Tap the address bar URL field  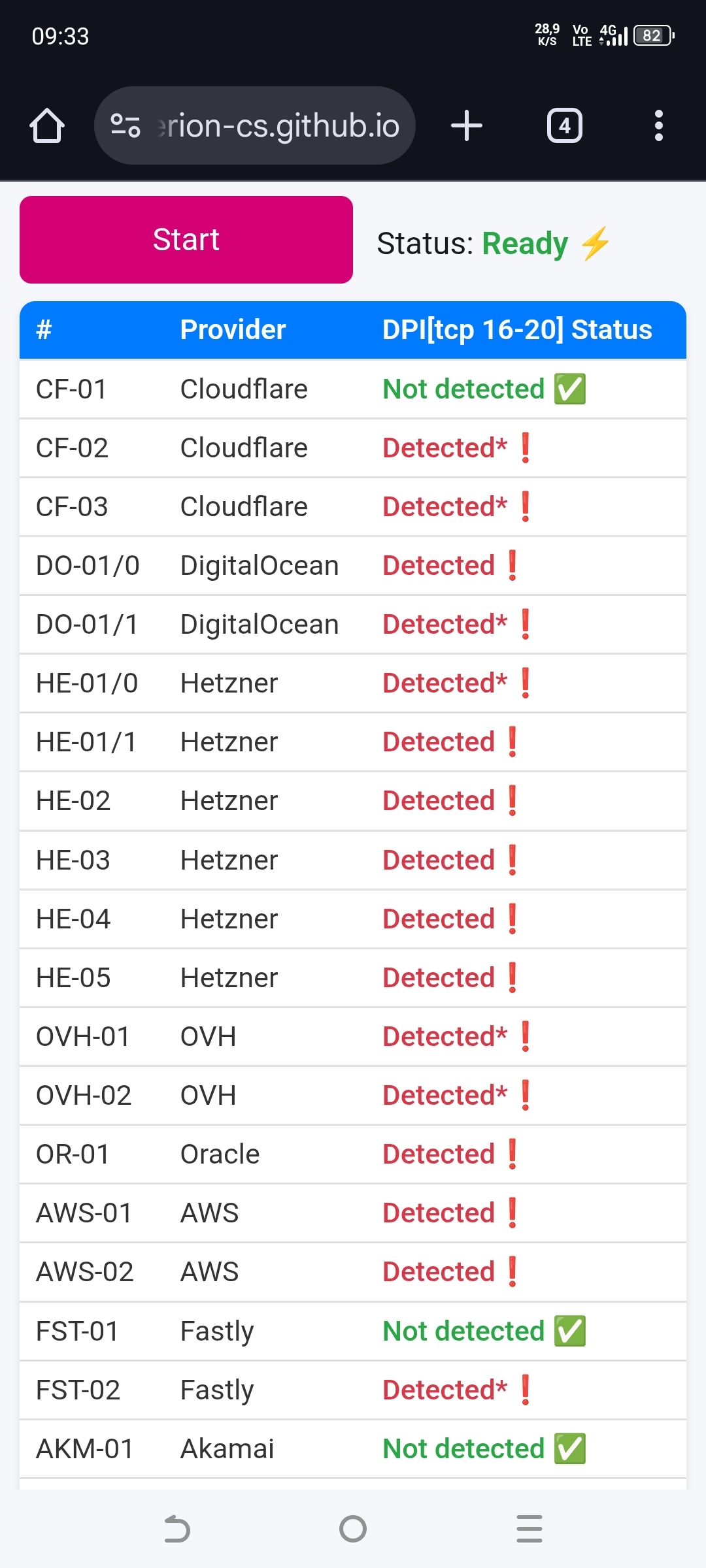point(278,125)
